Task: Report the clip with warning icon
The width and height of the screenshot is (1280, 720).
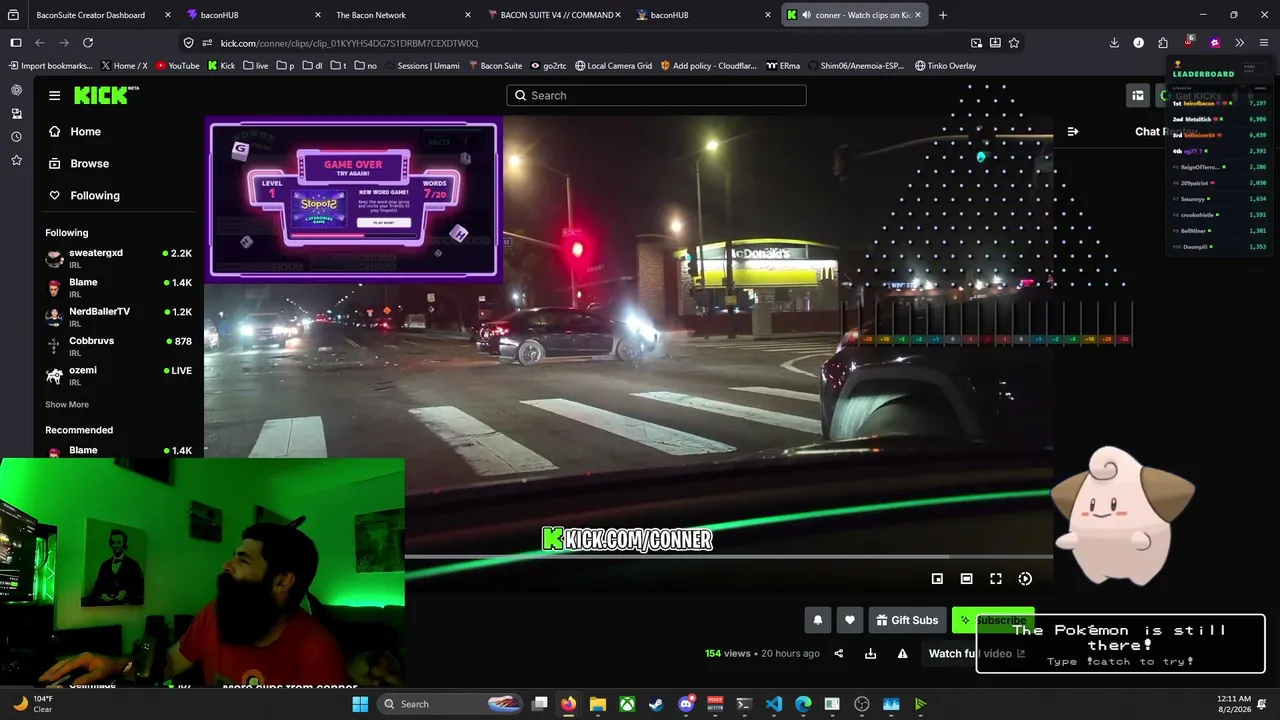Action: 903,654
